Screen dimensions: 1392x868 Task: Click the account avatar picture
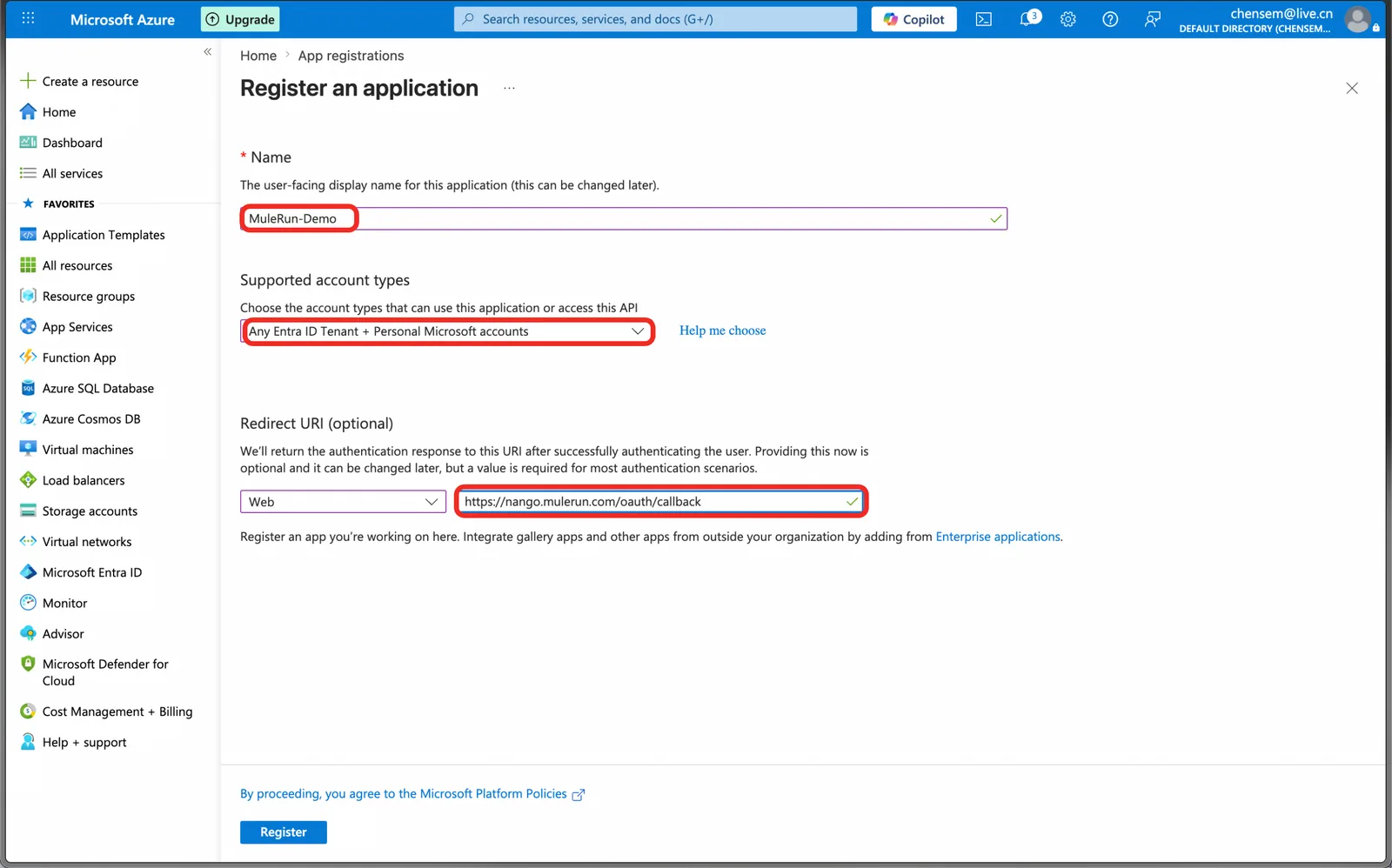tap(1358, 19)
